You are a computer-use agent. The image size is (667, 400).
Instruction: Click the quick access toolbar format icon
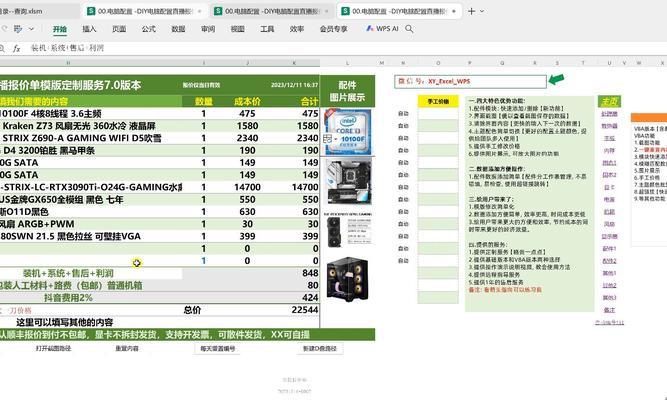pos(18,29)
